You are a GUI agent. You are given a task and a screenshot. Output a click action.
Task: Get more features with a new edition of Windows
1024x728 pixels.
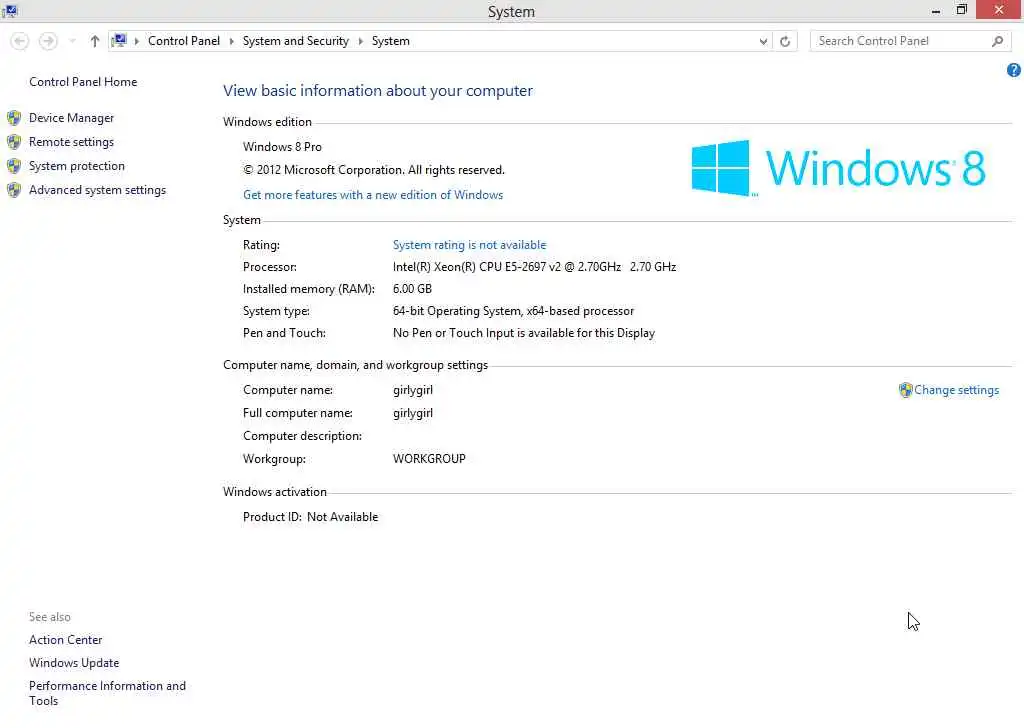point(373,195)
